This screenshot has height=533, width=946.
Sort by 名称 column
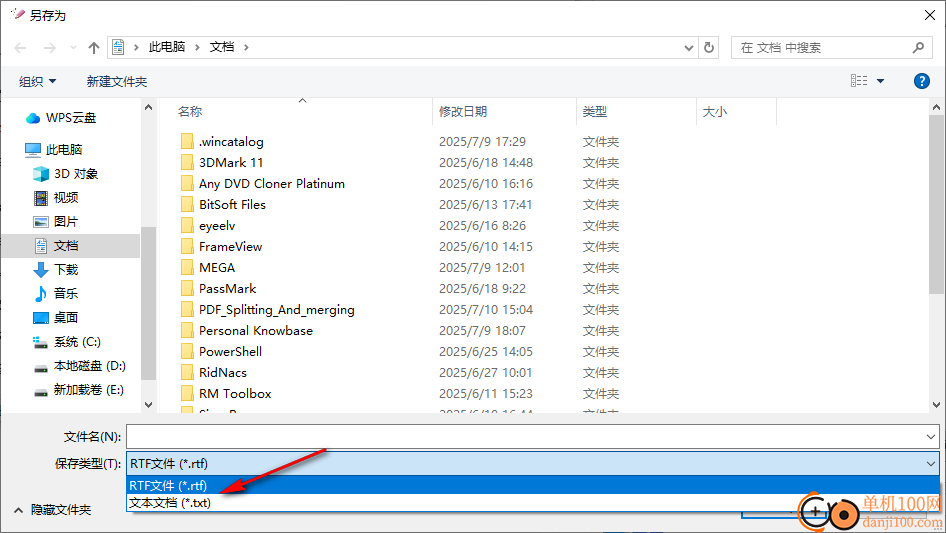190,112
